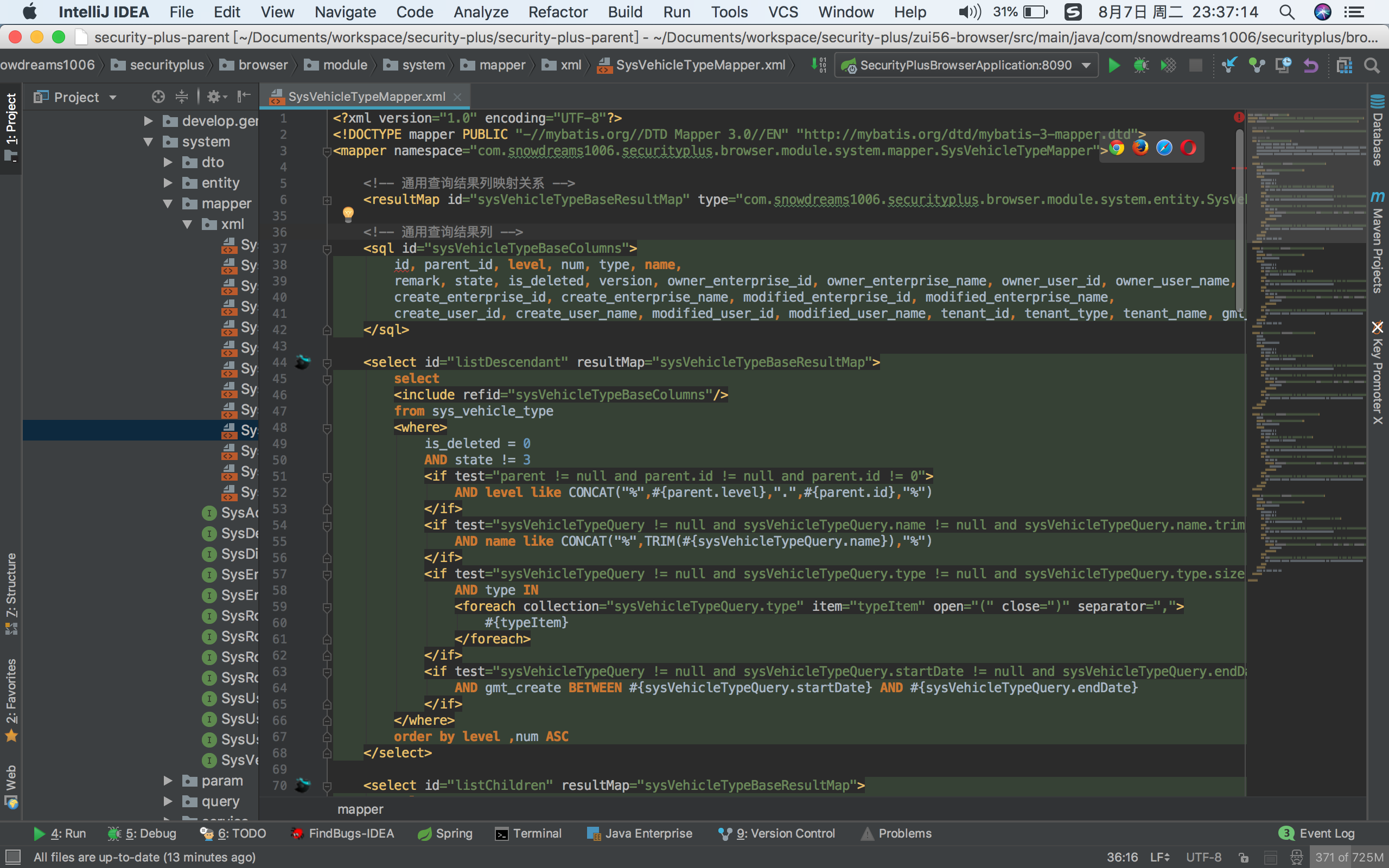Viewport: 1389px width, 868px height.
Task: Revert changes undo arrow icon
Action: click(1310, 66)
